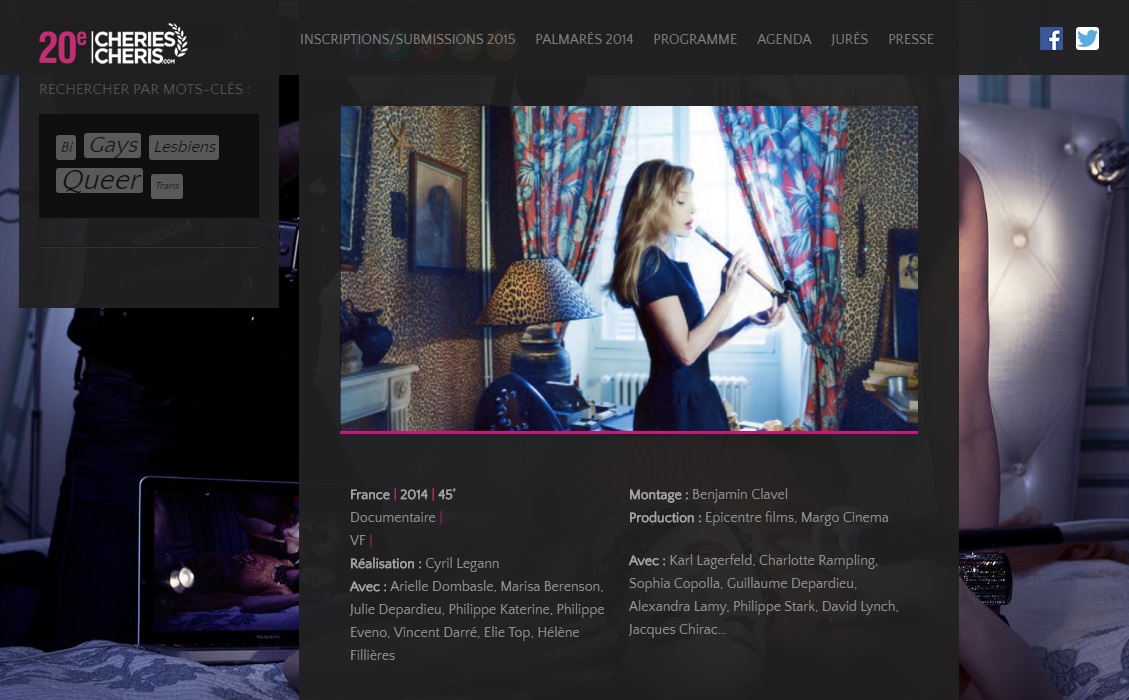This screenshot has height=700, width=1129.
Task: Select the Gays keyword tag
Action: pyautogui.click(x=113, y=146)
